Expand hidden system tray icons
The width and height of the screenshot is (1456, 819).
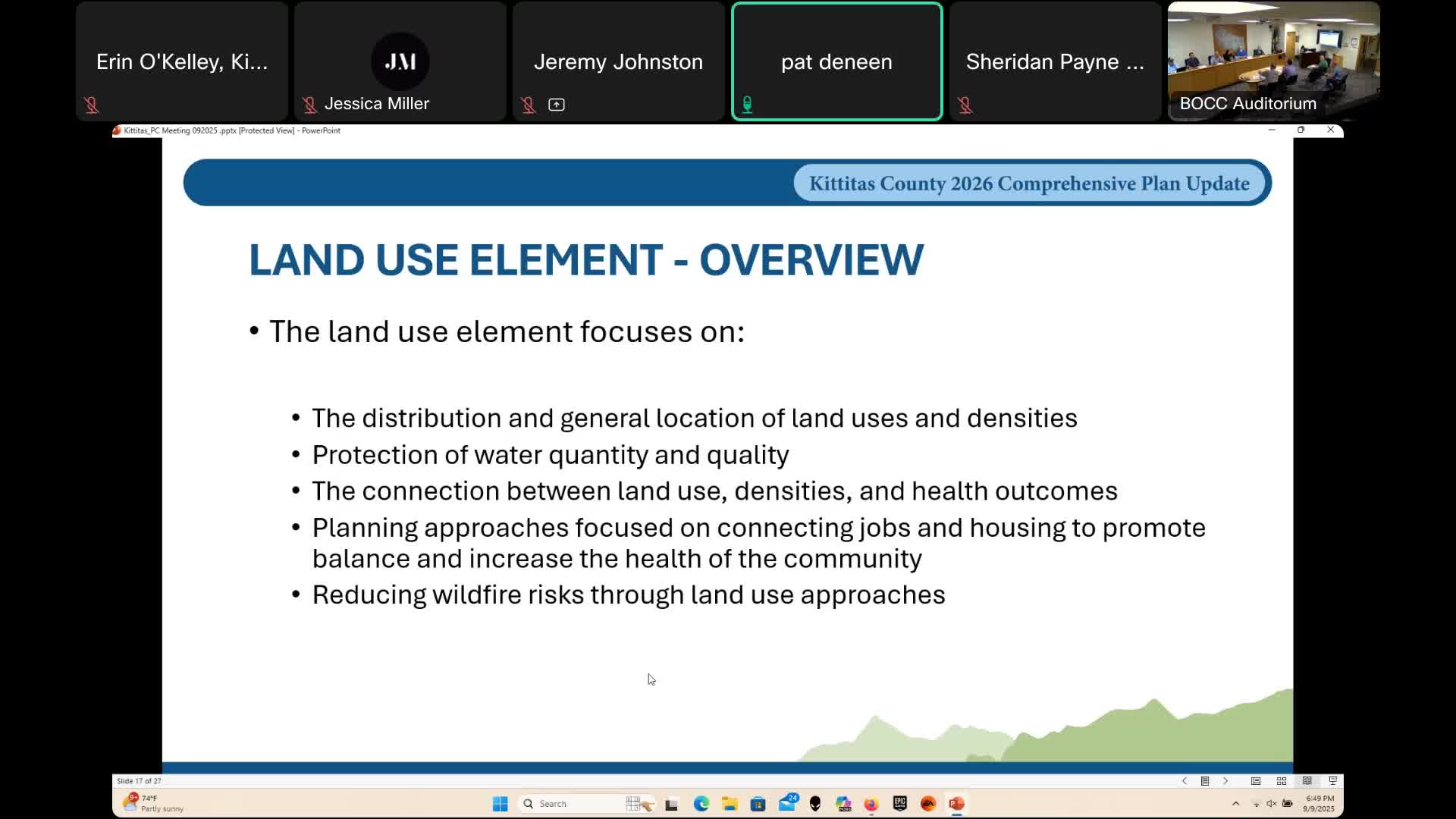tap(1235, 804)
